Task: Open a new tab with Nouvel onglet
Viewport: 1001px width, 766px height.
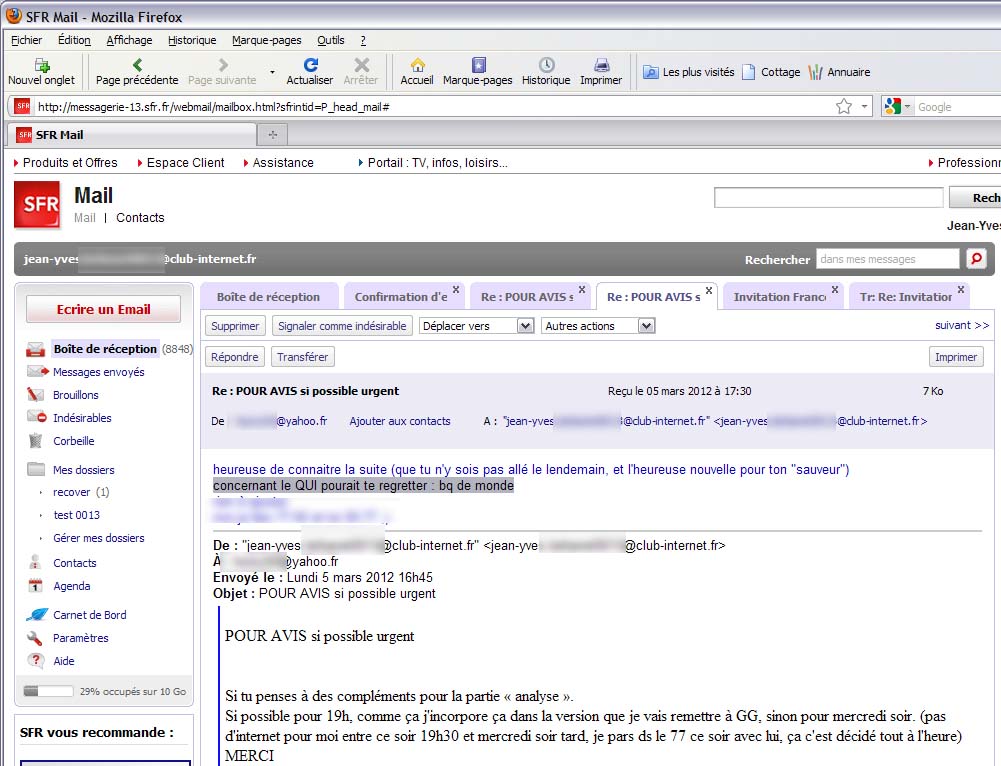Action: click(x=41, y=71)
